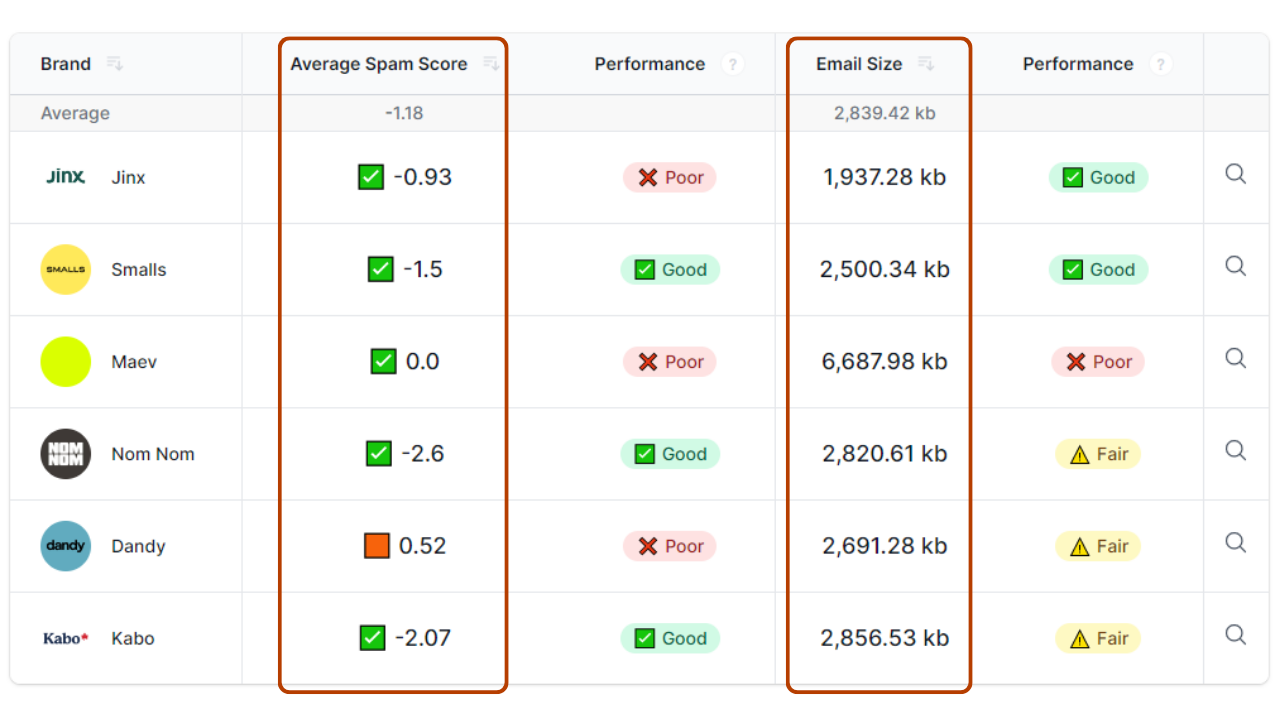Click the average spam score -1.18
Viewport: 1280px width, 720px height.
click(404, 113)
